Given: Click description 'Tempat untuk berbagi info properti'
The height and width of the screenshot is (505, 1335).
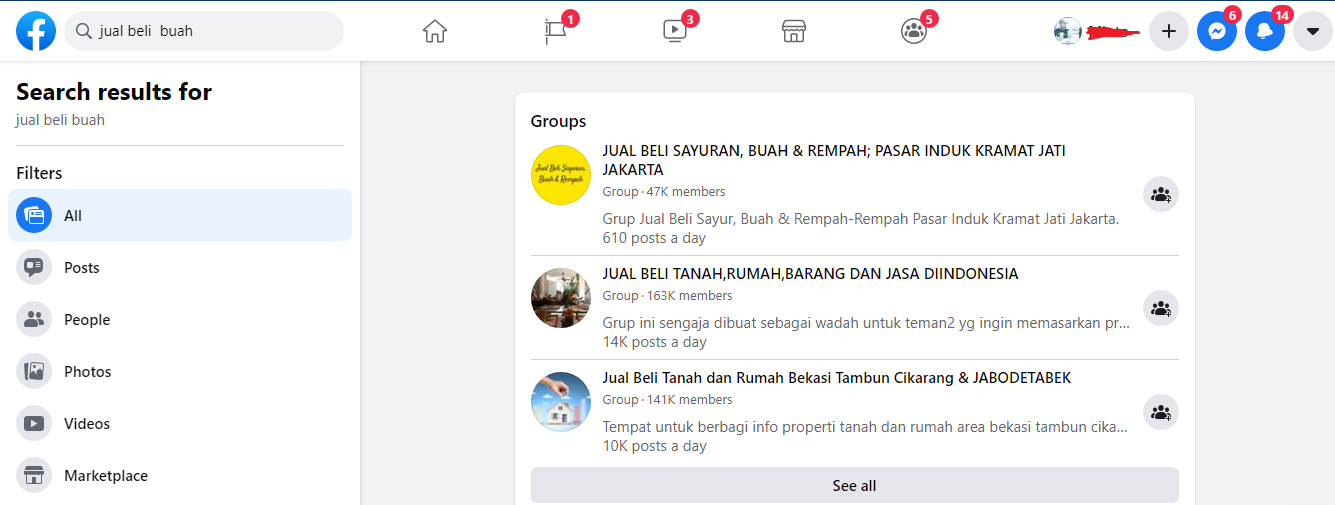Looking at the screenshot, I should tap(866, 427).
